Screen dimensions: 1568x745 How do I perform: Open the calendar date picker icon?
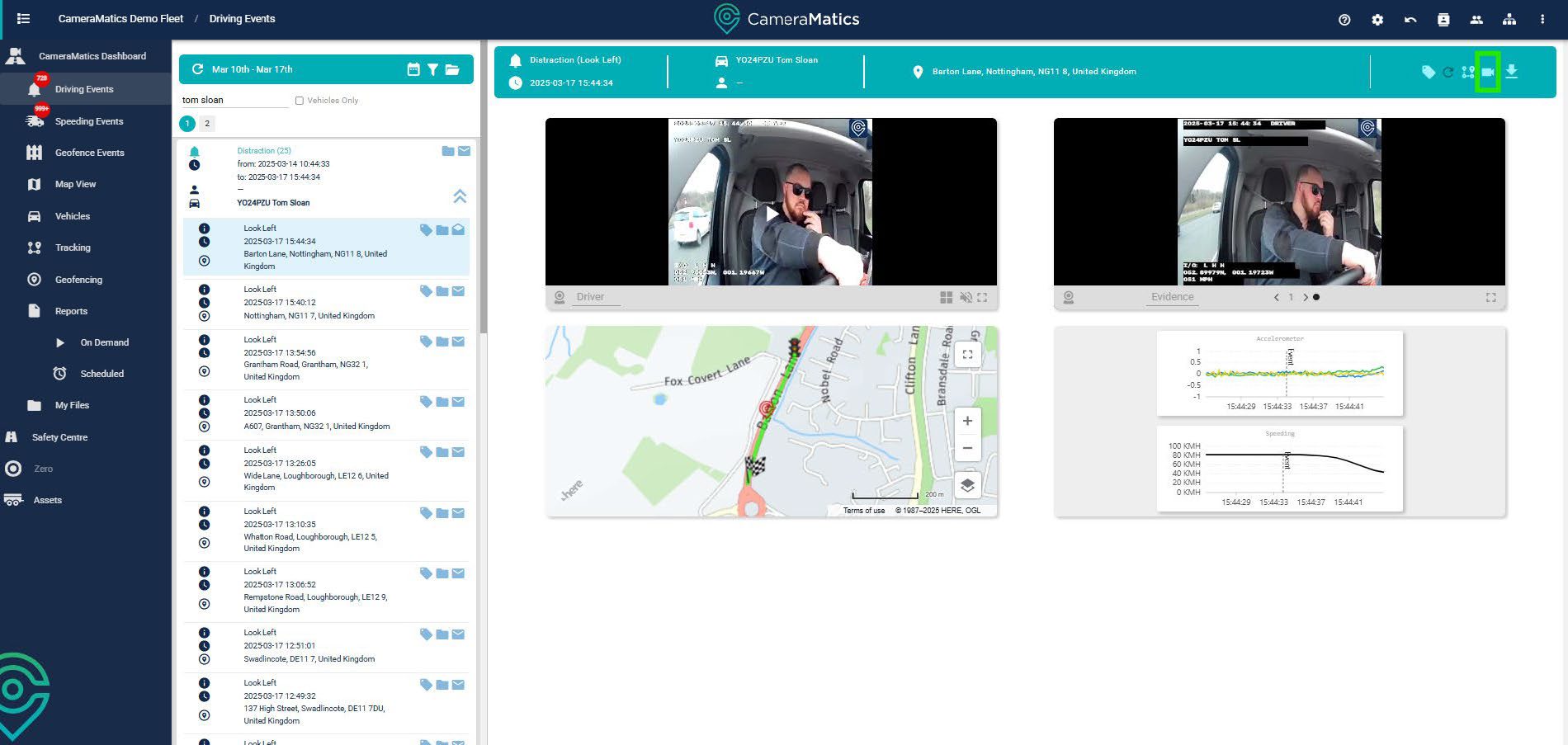click(x=413, y=69)
